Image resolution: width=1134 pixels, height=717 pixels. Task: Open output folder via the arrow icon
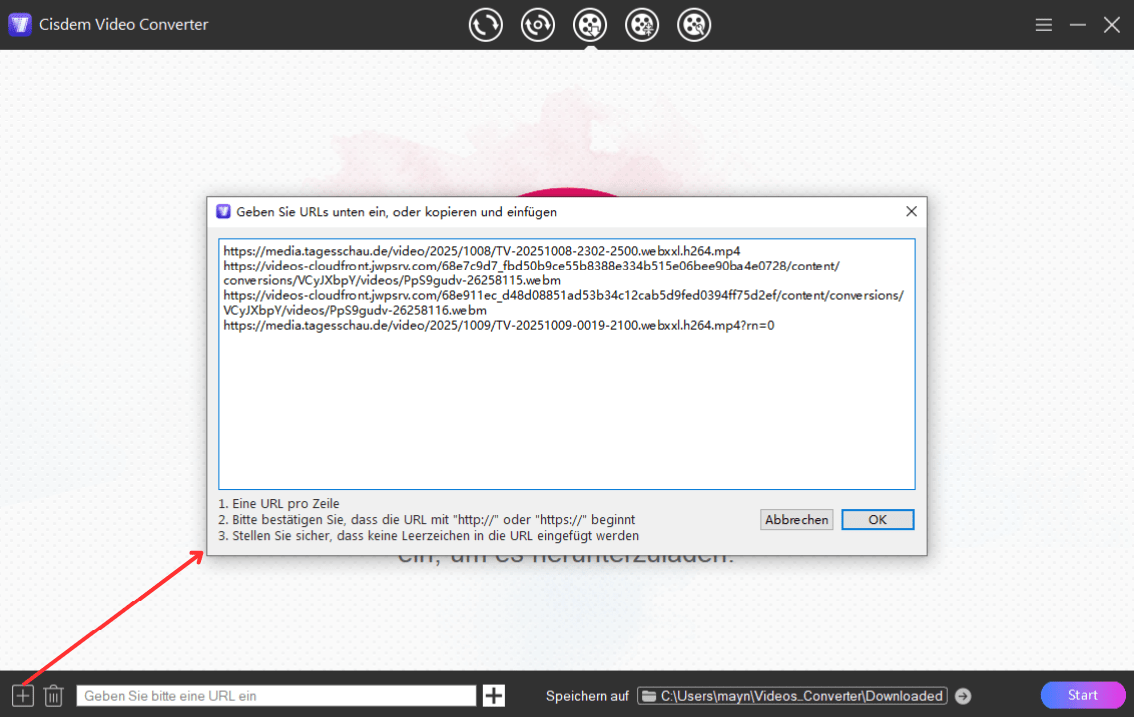coord(963,696)
